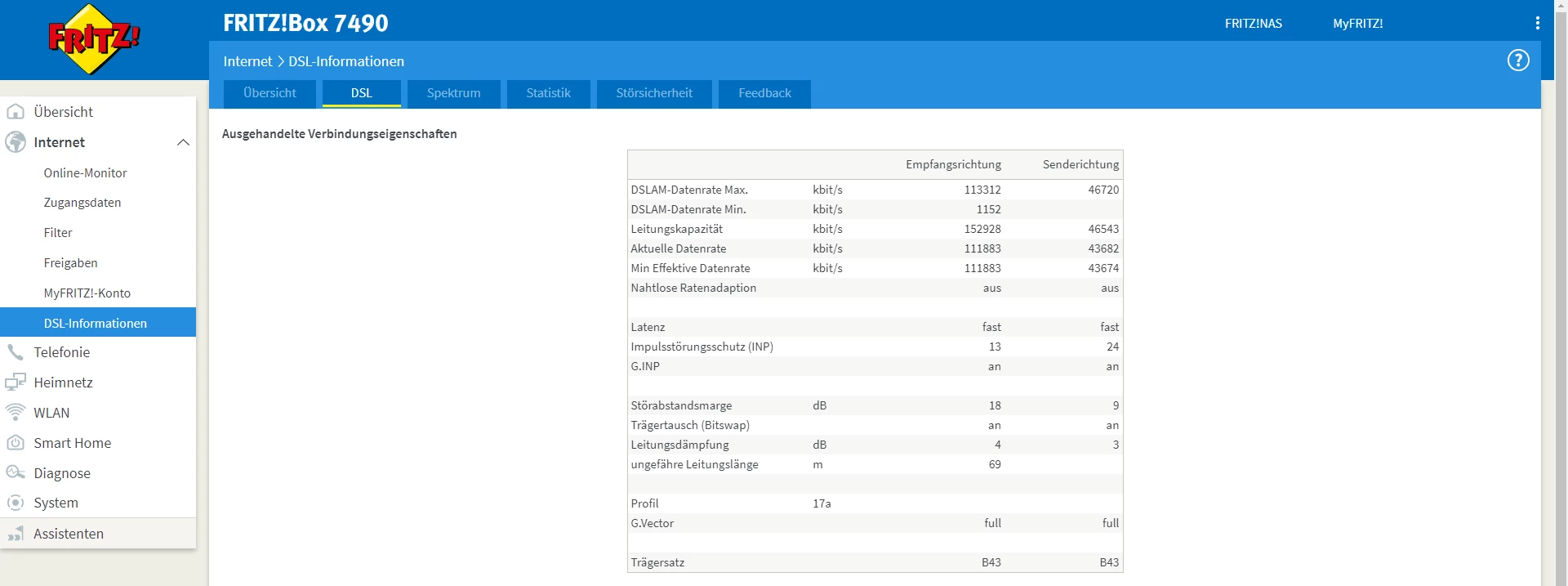The height and width of the screenshot is (586, 1568).
Task: Click the WLAN wifi icon
Action: point(16,413)
